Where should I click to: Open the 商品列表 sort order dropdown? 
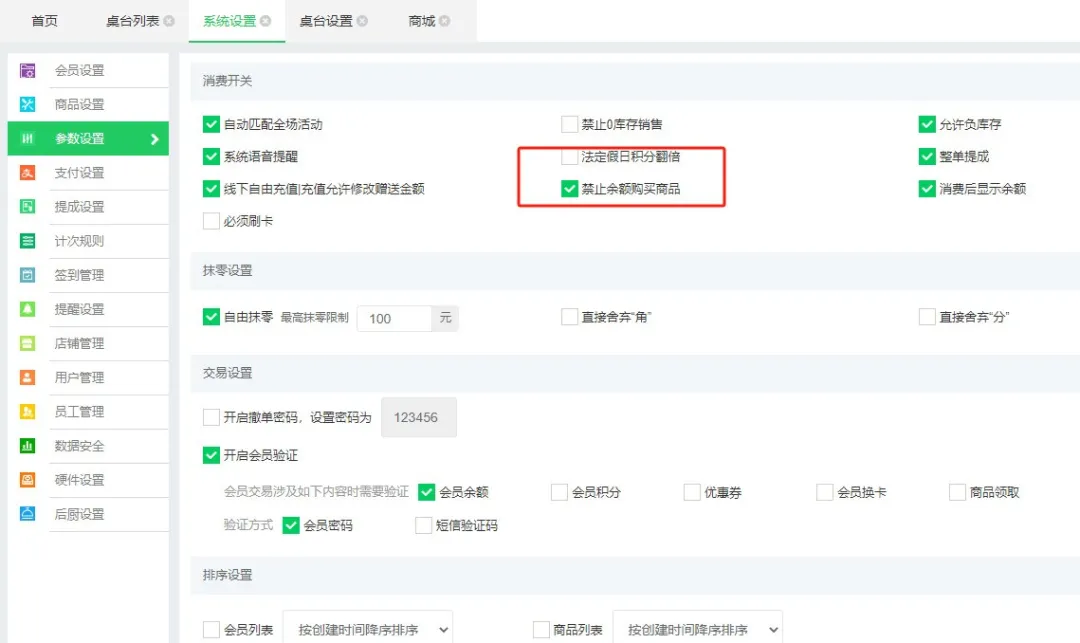pos(698,628)
